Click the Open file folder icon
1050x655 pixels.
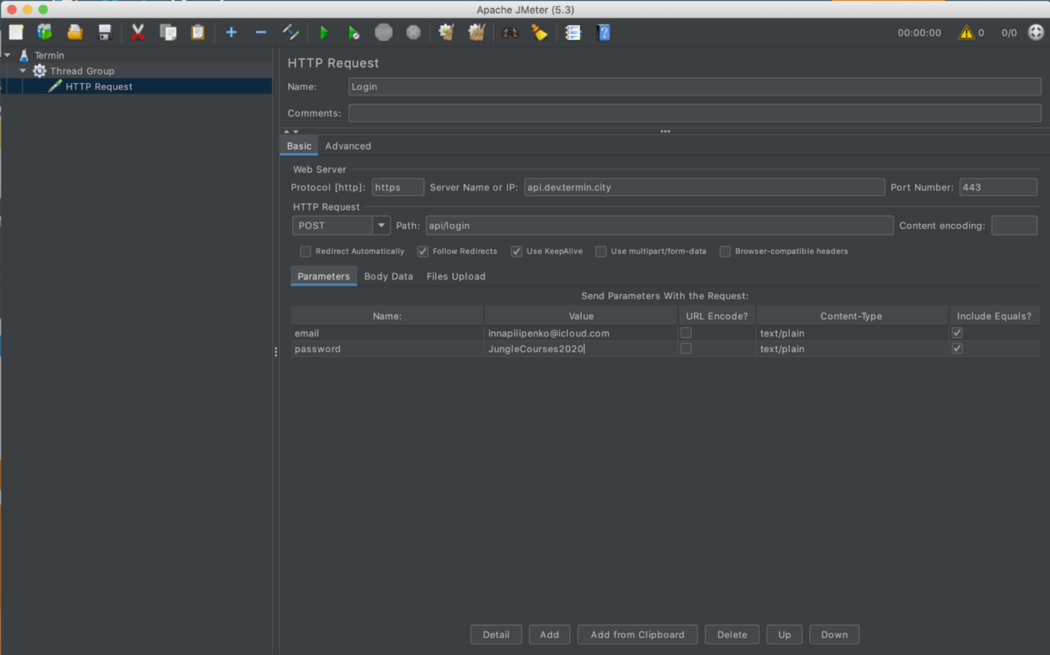[x=74, y=33]
